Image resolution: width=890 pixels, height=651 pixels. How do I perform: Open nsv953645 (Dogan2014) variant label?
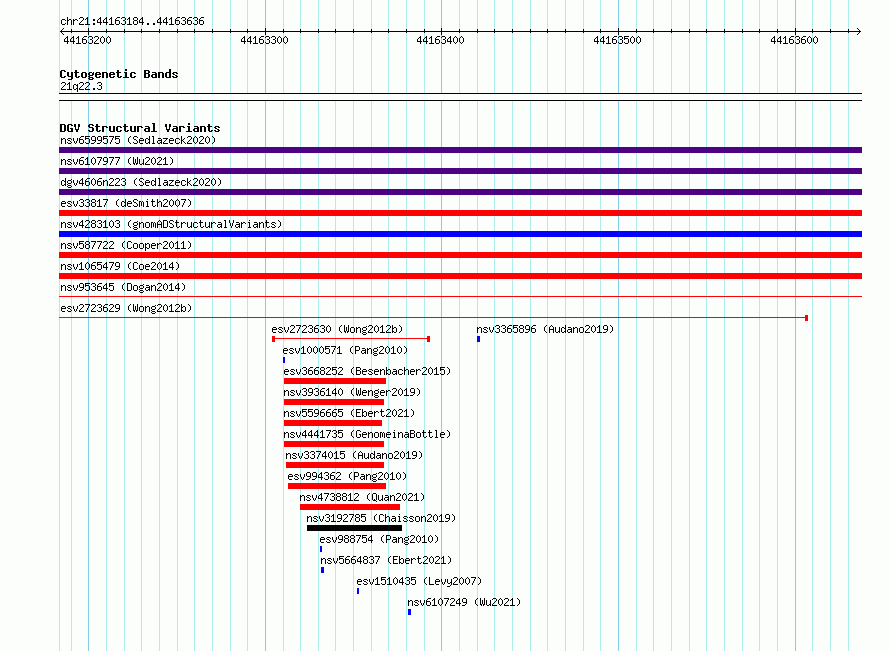123,287
